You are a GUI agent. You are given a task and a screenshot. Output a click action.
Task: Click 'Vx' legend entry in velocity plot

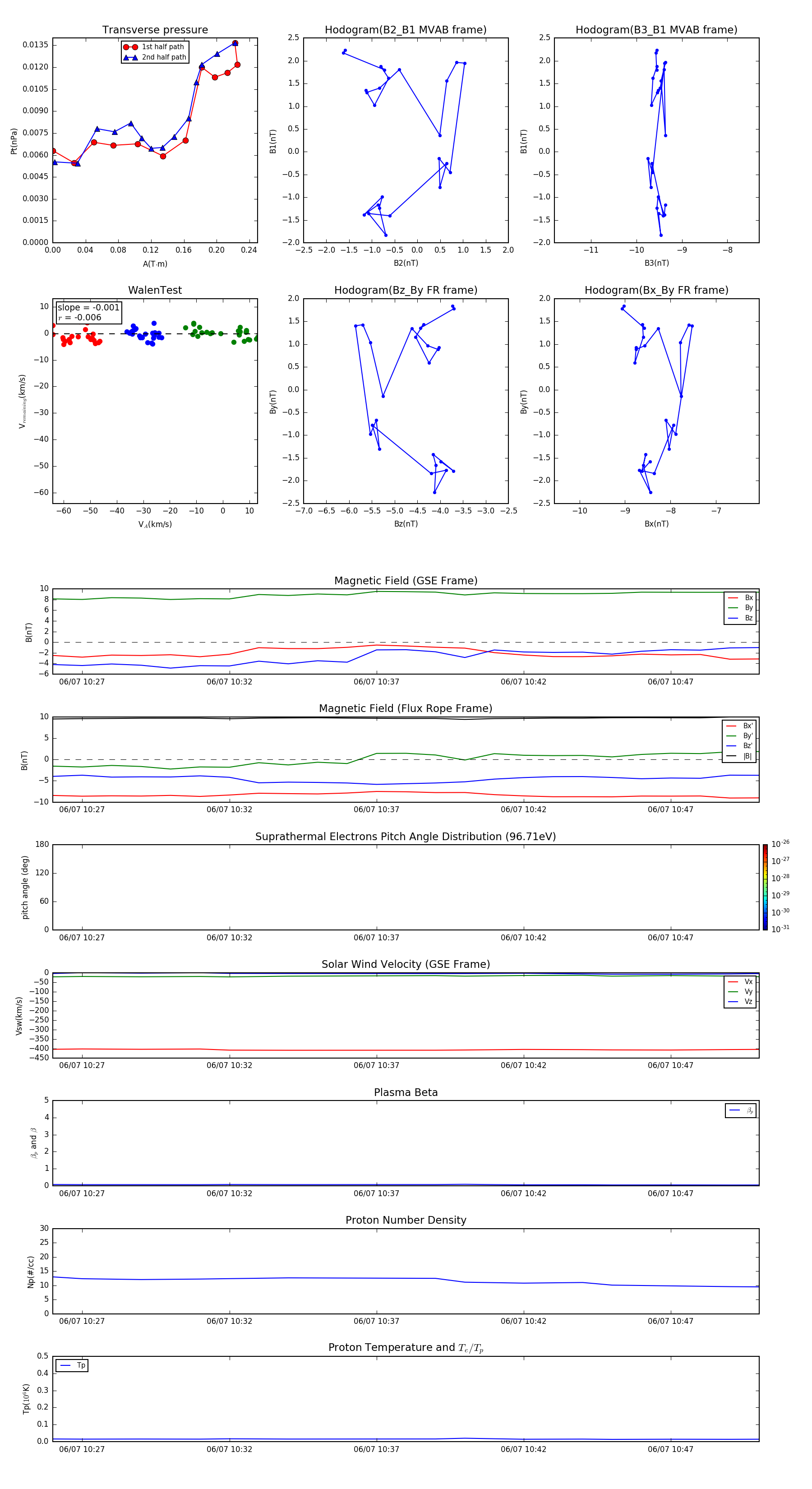point(740,981)
